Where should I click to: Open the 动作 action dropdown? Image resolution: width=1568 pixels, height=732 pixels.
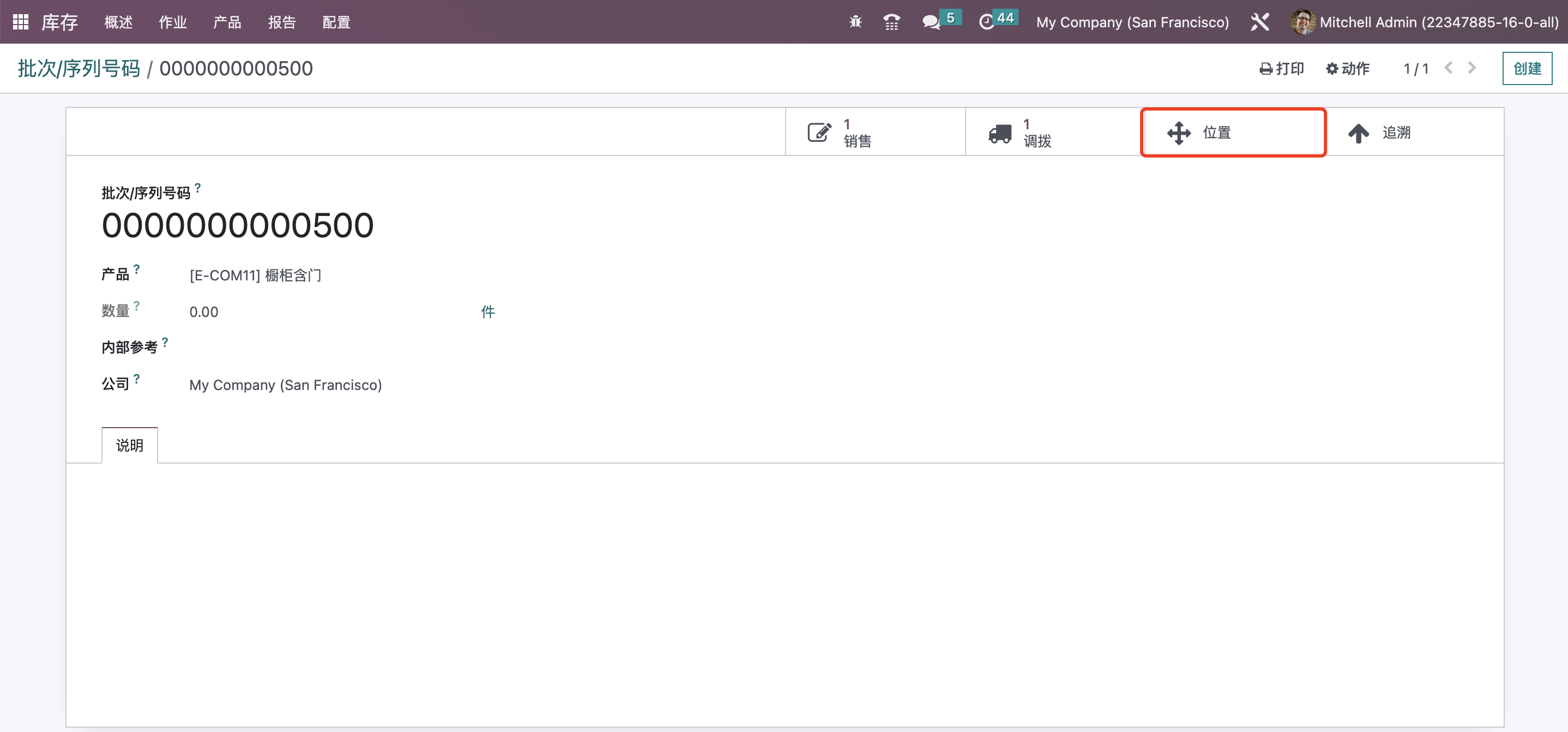click(1347, 68)
